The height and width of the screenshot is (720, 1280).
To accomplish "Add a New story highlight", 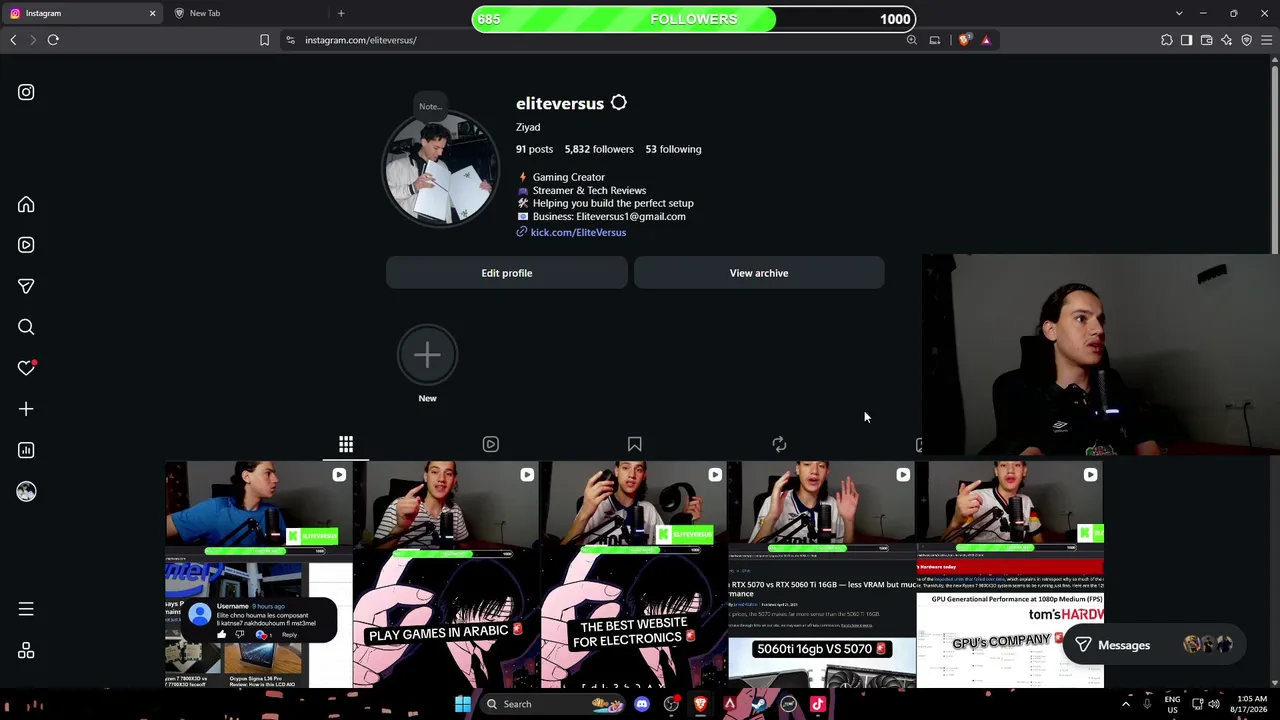I will [x=427, y=356].
